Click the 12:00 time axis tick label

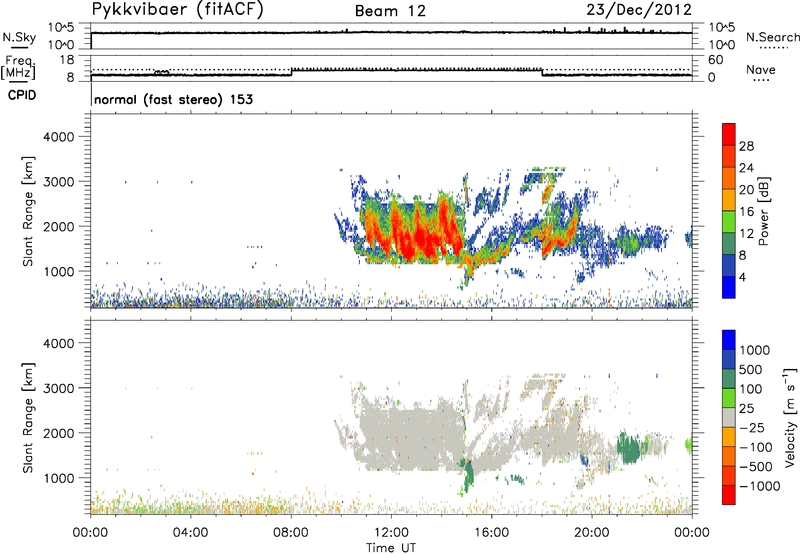pyautogui.click(x=391, y=533)
